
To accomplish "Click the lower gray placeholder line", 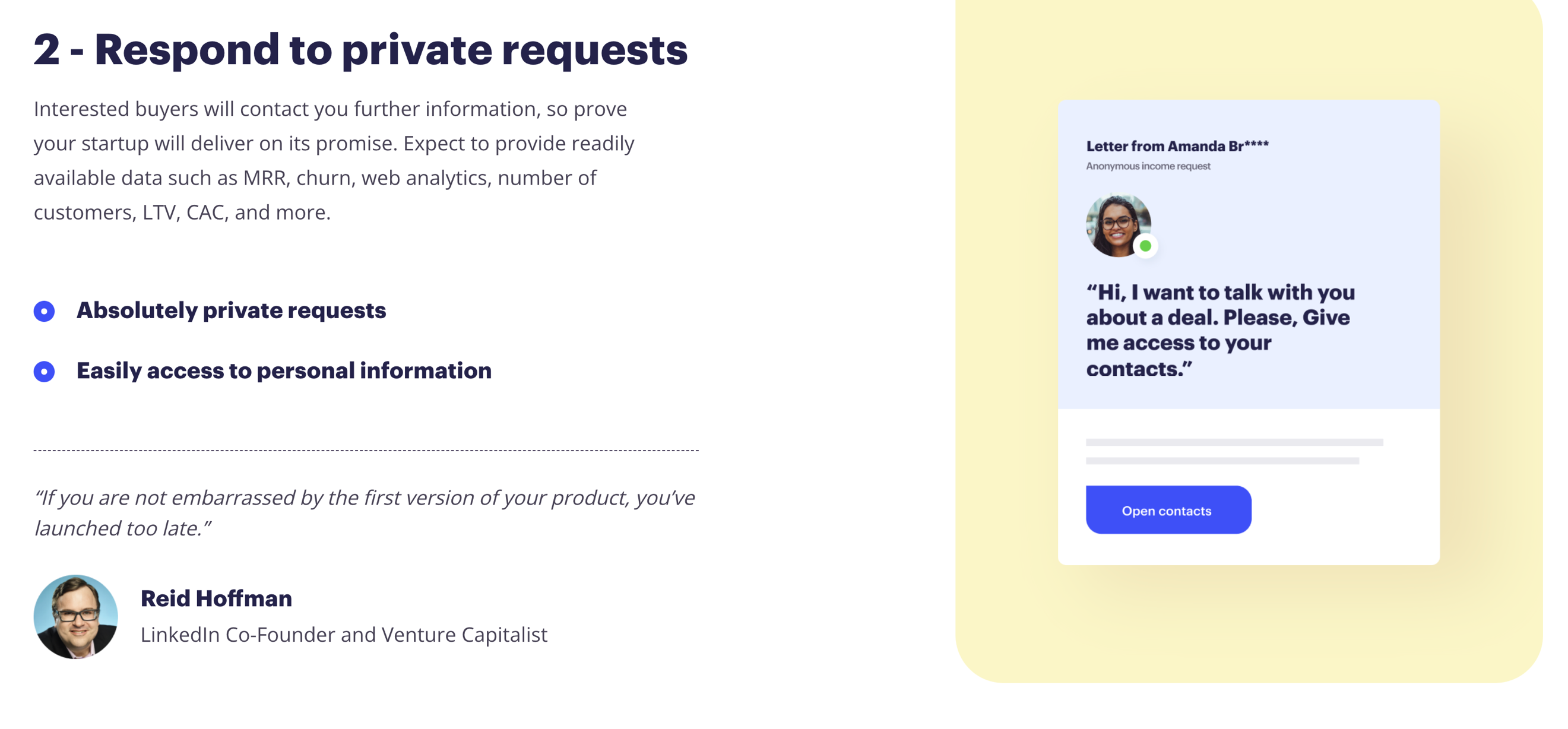I will pos(1222,461).
